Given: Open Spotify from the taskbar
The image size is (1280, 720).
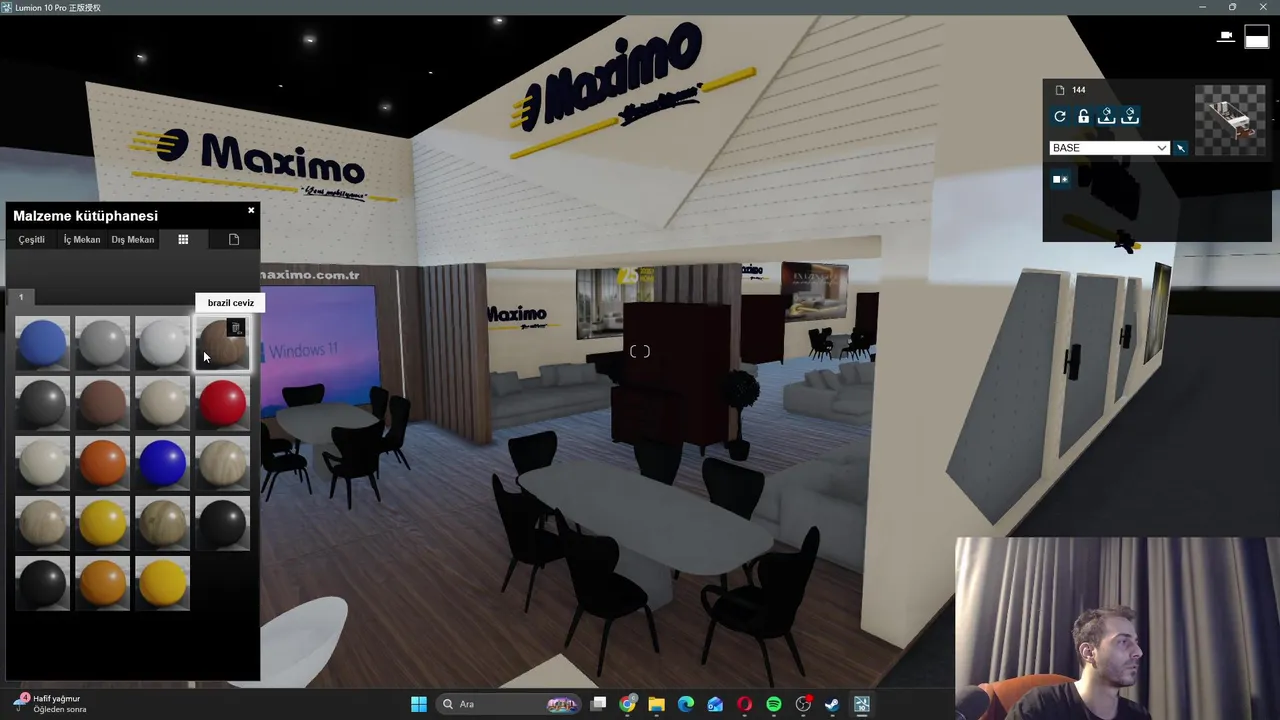Looking at the screenshot, I should point(774,704).
